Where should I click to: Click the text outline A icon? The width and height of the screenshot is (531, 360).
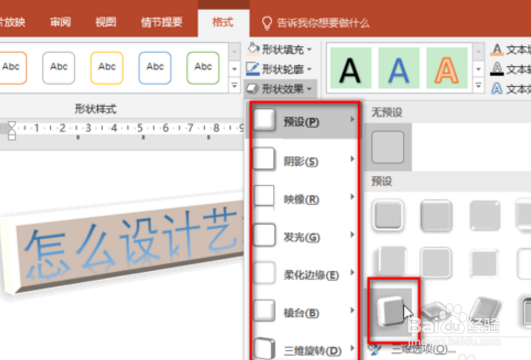[x=497, y=69]
